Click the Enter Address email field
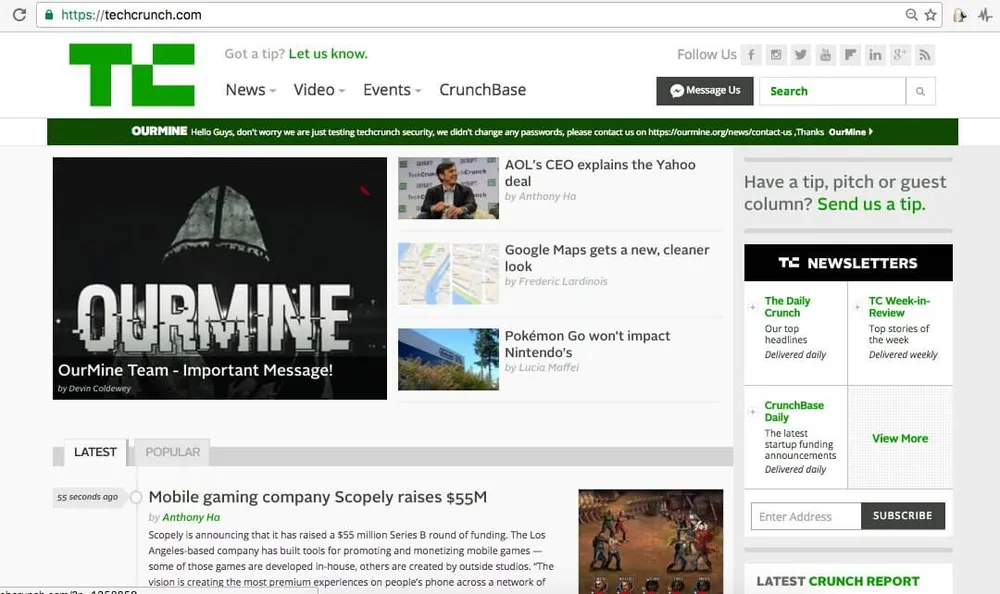Image resolution: width=1000 pixels, height=594 pixels. pos(804,516)
